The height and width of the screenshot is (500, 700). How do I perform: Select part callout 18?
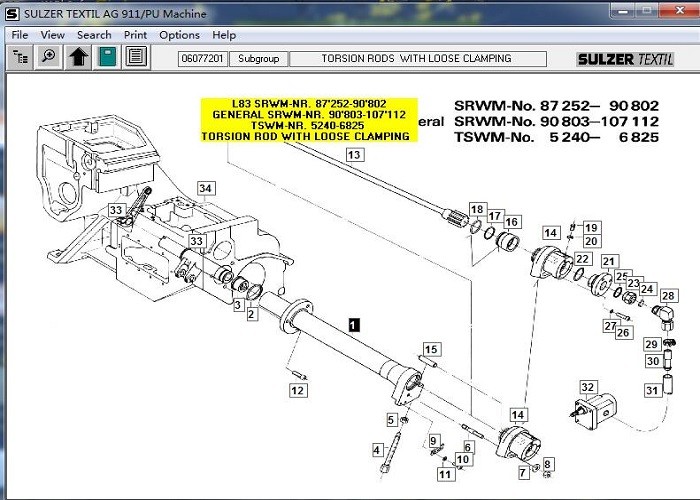click(477, 209)
